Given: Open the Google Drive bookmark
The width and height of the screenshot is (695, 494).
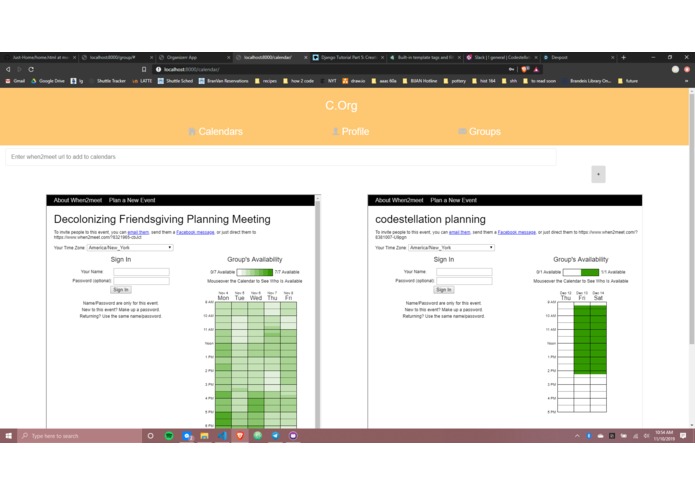Looking at the screenshot, I should pyautogui.click(x=47, y=81).
